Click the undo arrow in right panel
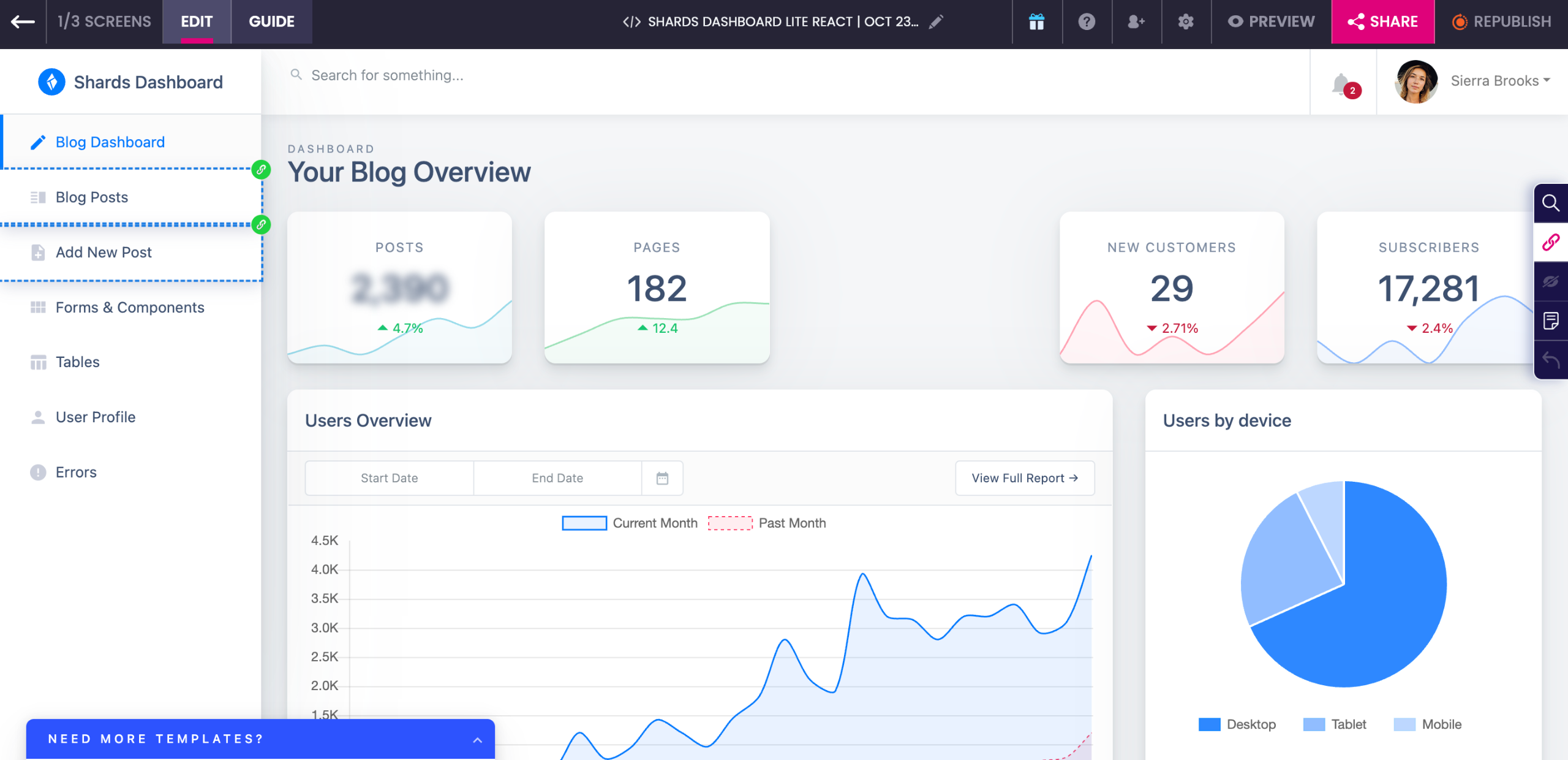The width and height of the screenshot is (1568, 760). pos(1550,360)
